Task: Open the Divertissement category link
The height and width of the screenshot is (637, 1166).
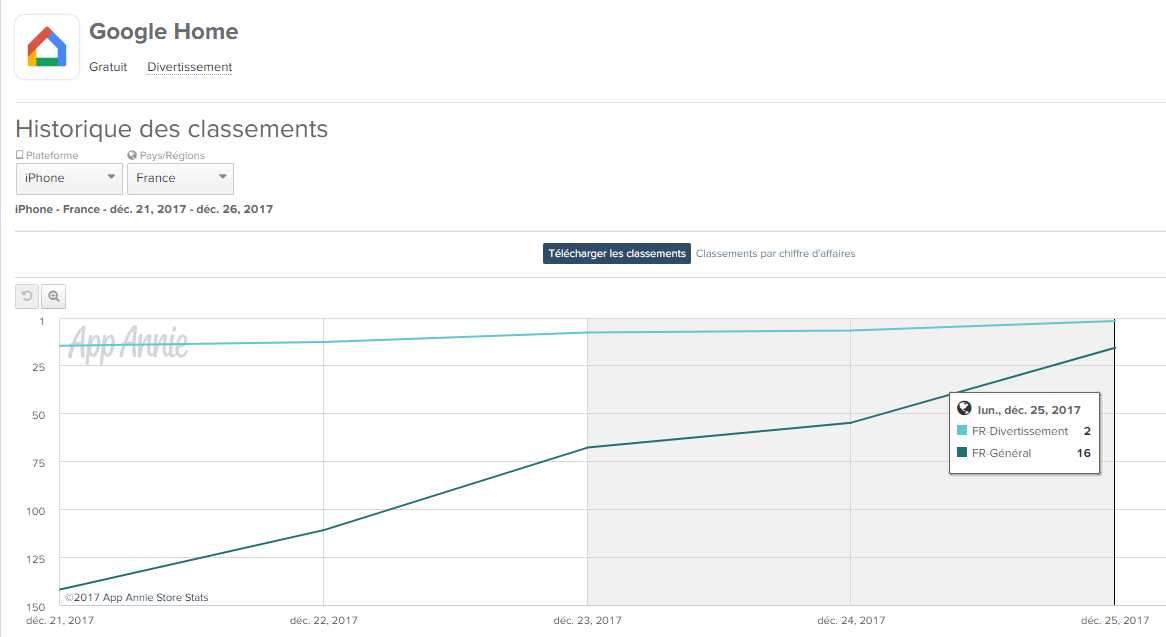Action: pyautogui.click(x=190, y=67)
